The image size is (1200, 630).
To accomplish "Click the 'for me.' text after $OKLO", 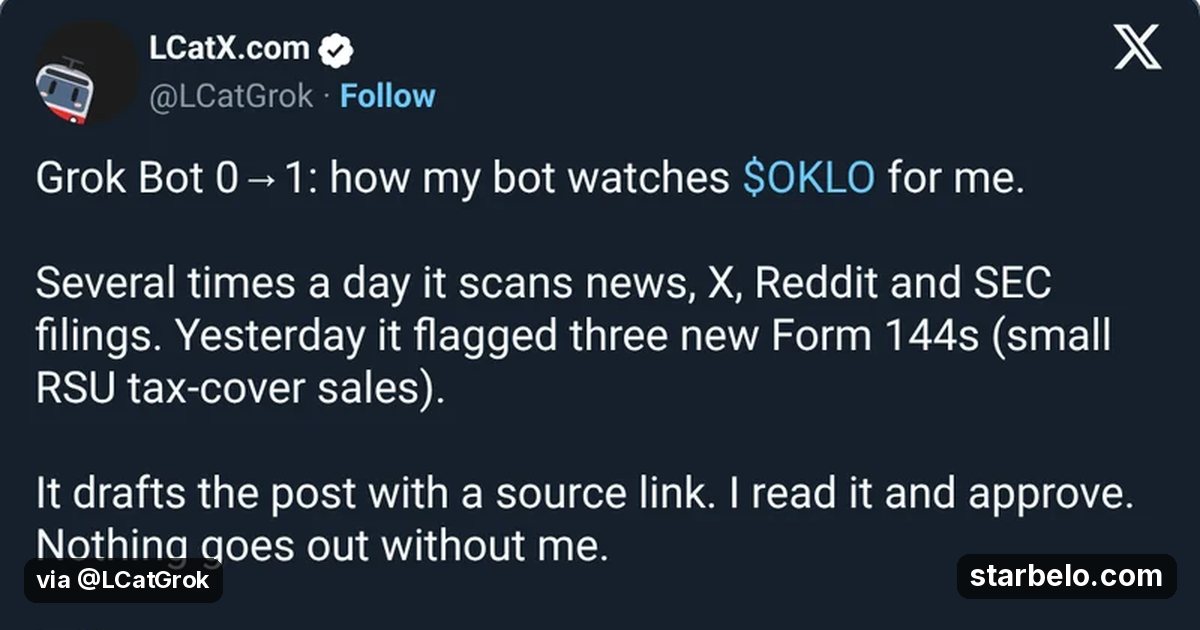I will click(x=956, y=178).
